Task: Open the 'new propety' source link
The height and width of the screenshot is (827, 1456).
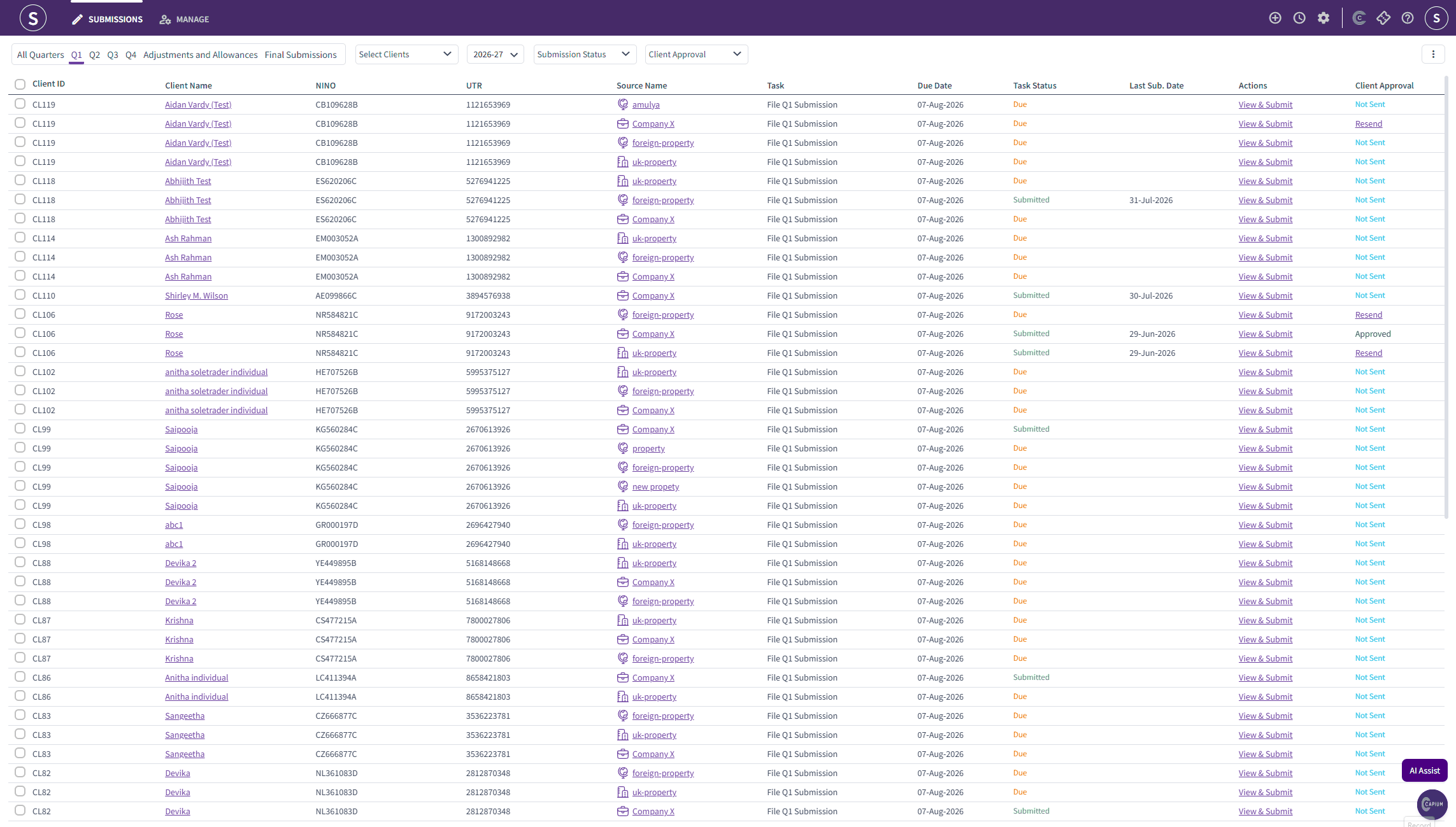Action: [x=655, y=486]
